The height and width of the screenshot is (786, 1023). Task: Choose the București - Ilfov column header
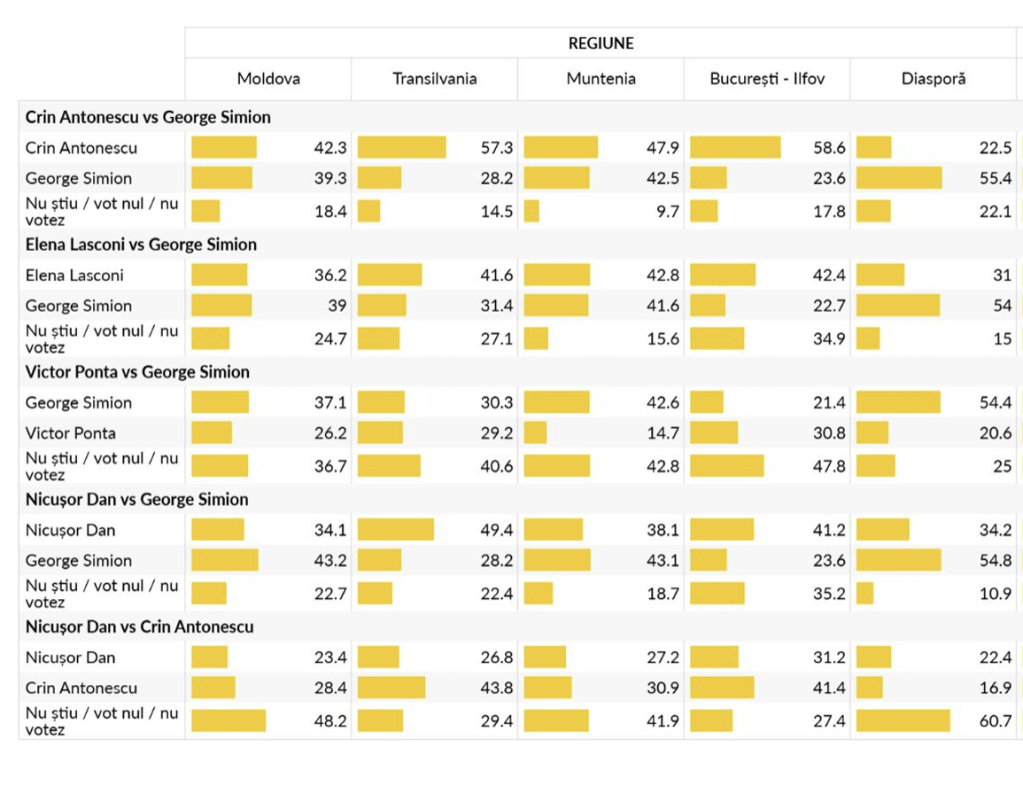(767, 79)
